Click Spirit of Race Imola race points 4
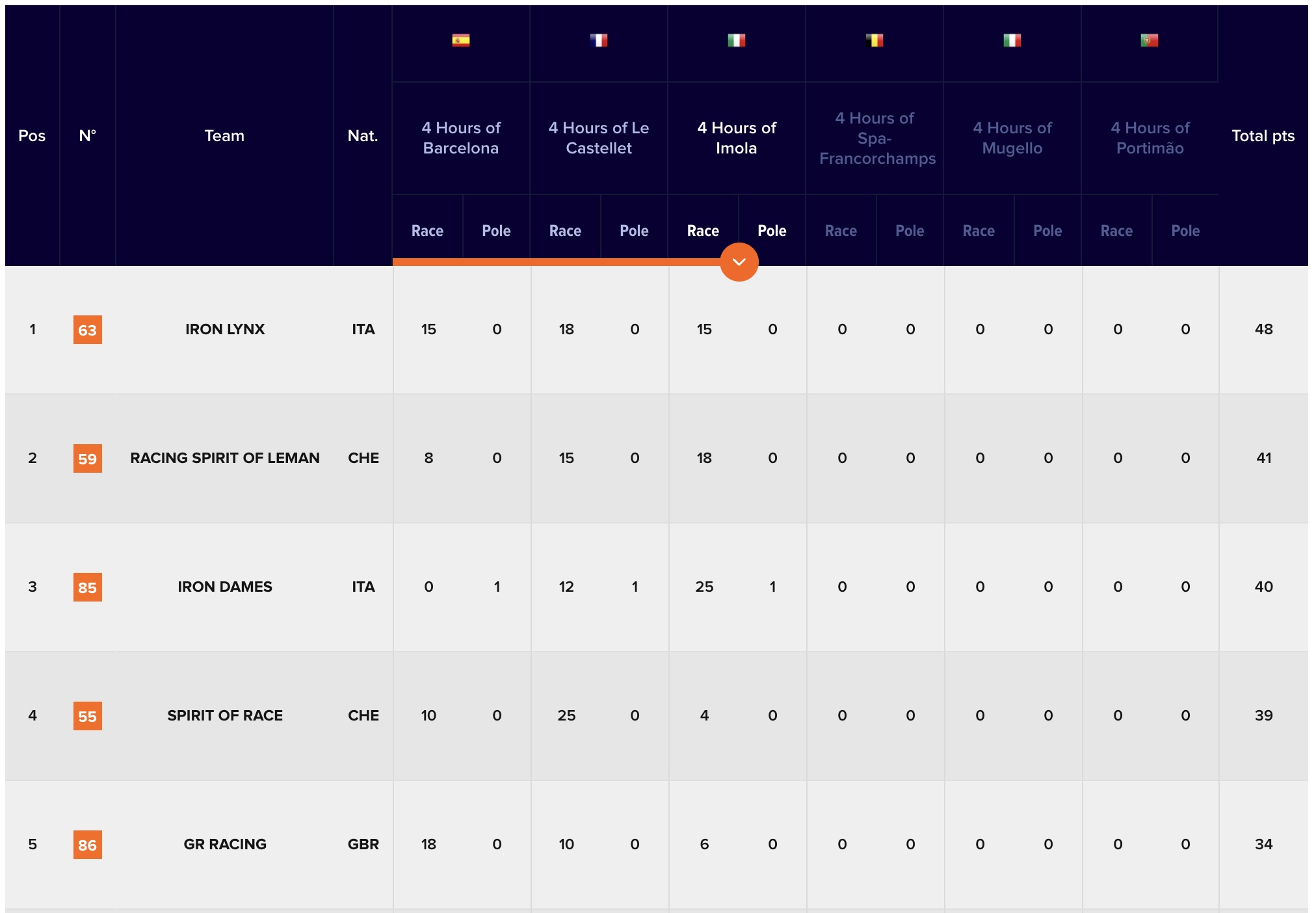 (704, 715)
